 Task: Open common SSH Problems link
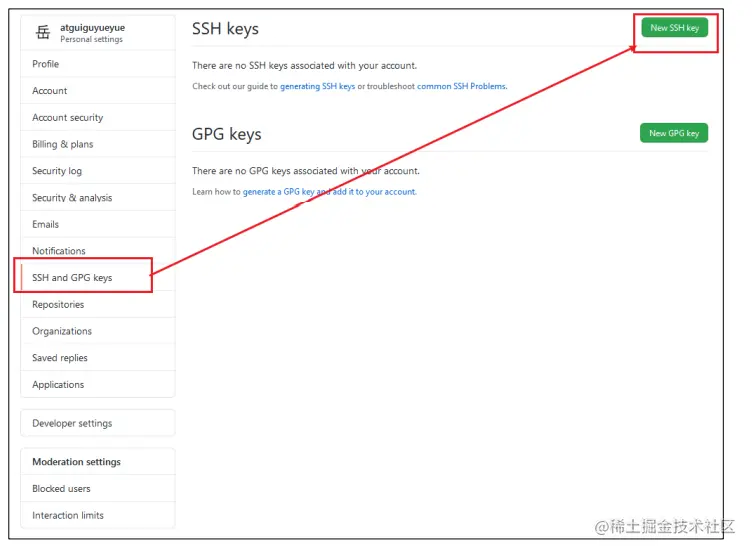[462, 86]
